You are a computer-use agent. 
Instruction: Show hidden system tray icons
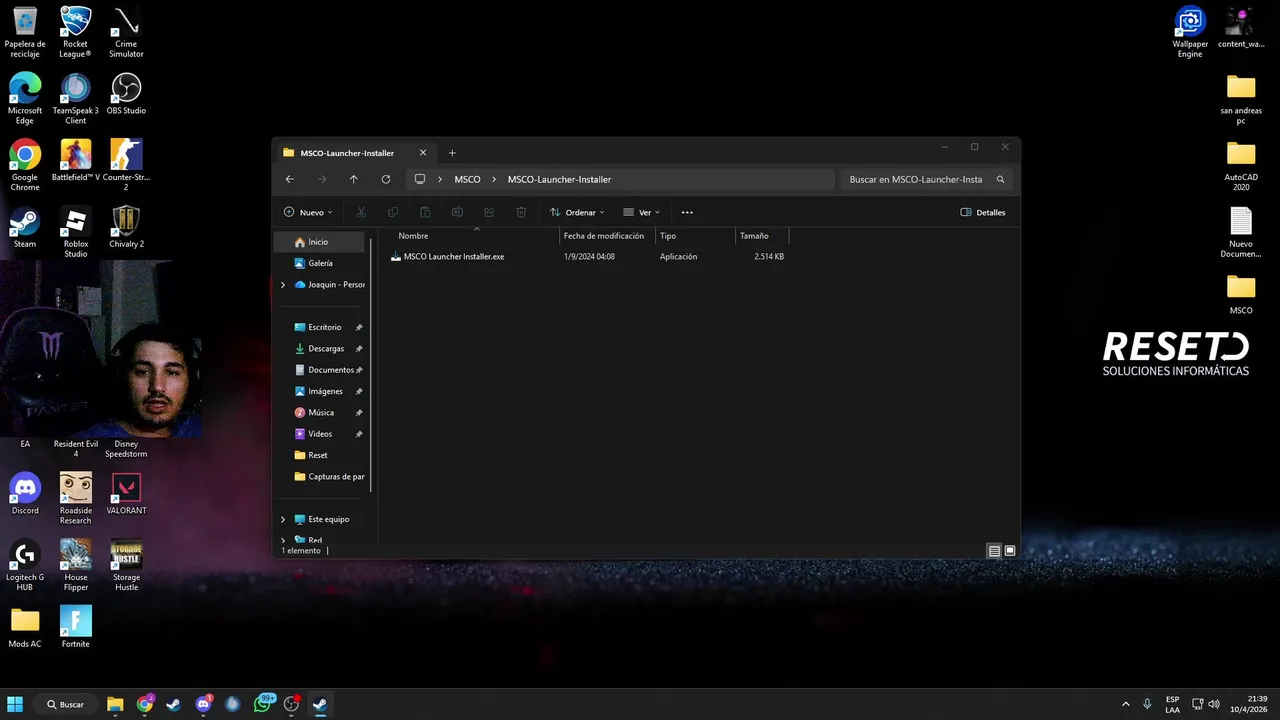[x=1126, y=704]
